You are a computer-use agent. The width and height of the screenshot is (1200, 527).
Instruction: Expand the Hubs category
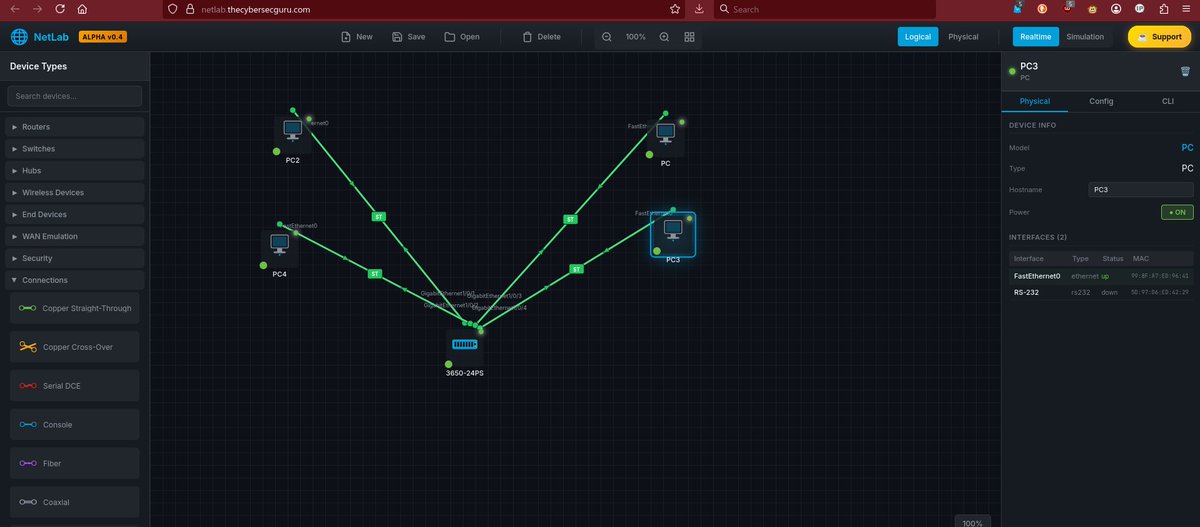tap(75, 171)
